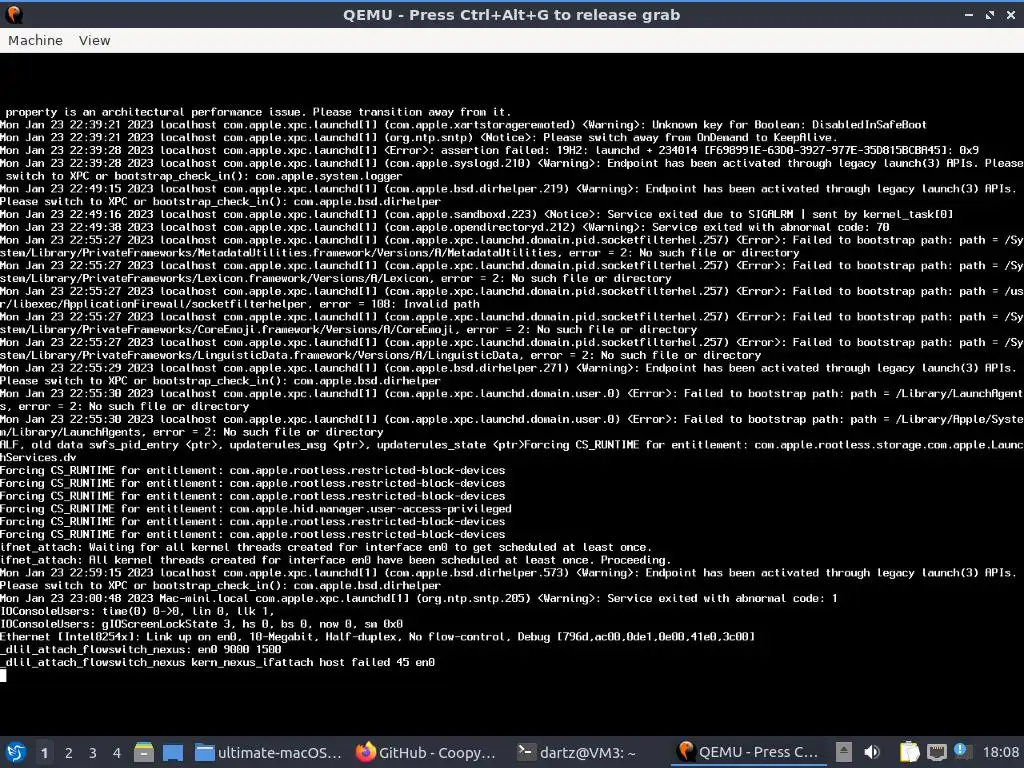The width and height of the screenshot is (1024, 768).
Task: Open the volume control tray icon
Action: click(872, 752)
